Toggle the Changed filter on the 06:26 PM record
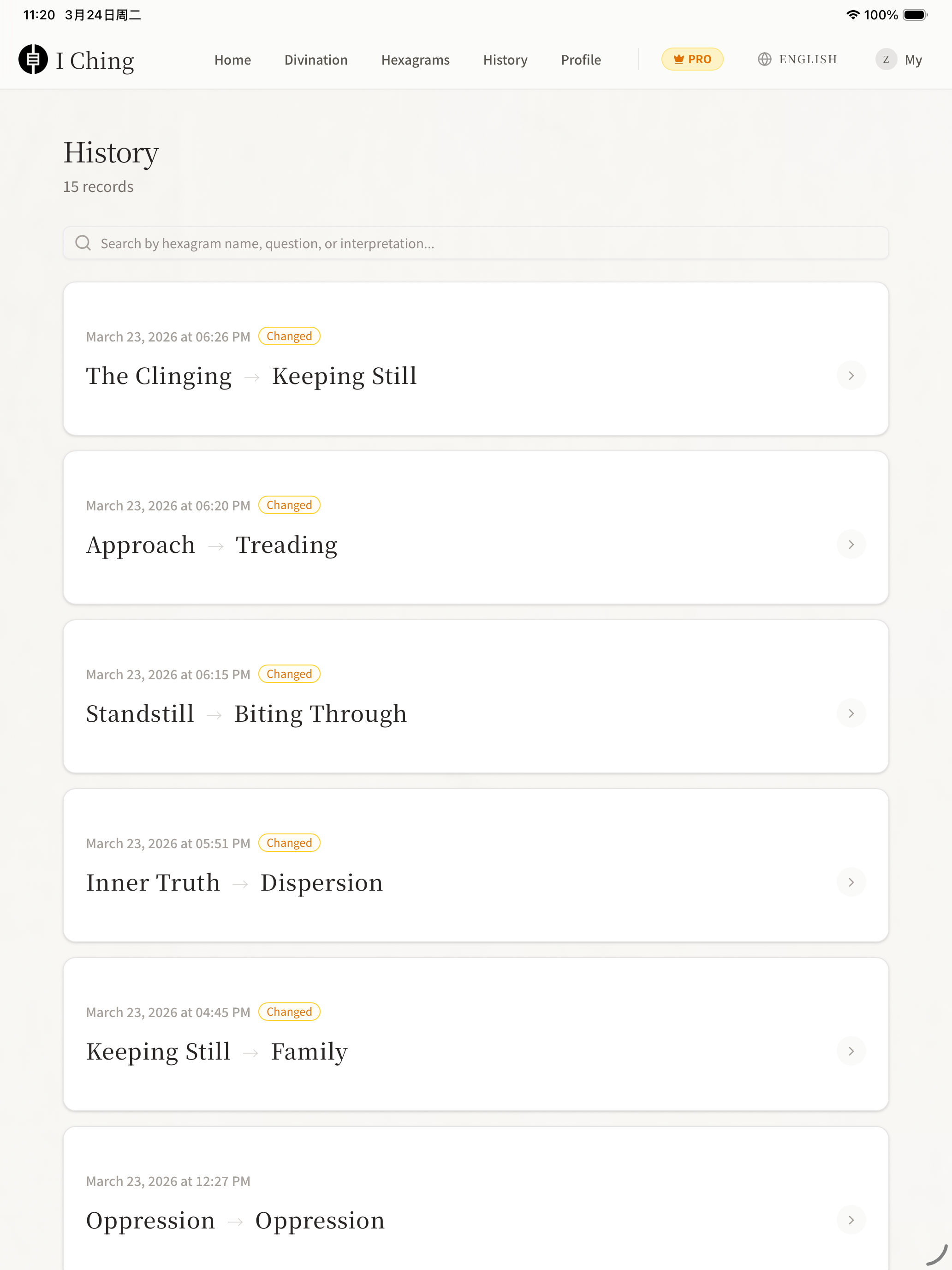This screenshot has width=952, height=1270. 289,336
